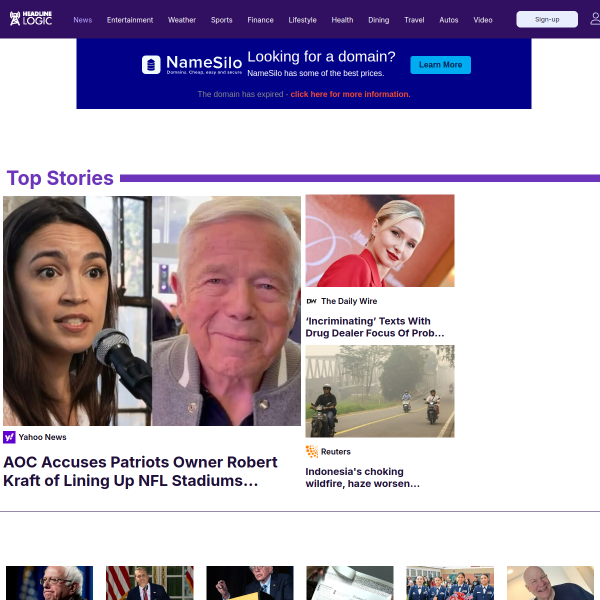Viewport: 600px width, 600px height.
Task: Go to the Video section
Action: pos(483,20)
